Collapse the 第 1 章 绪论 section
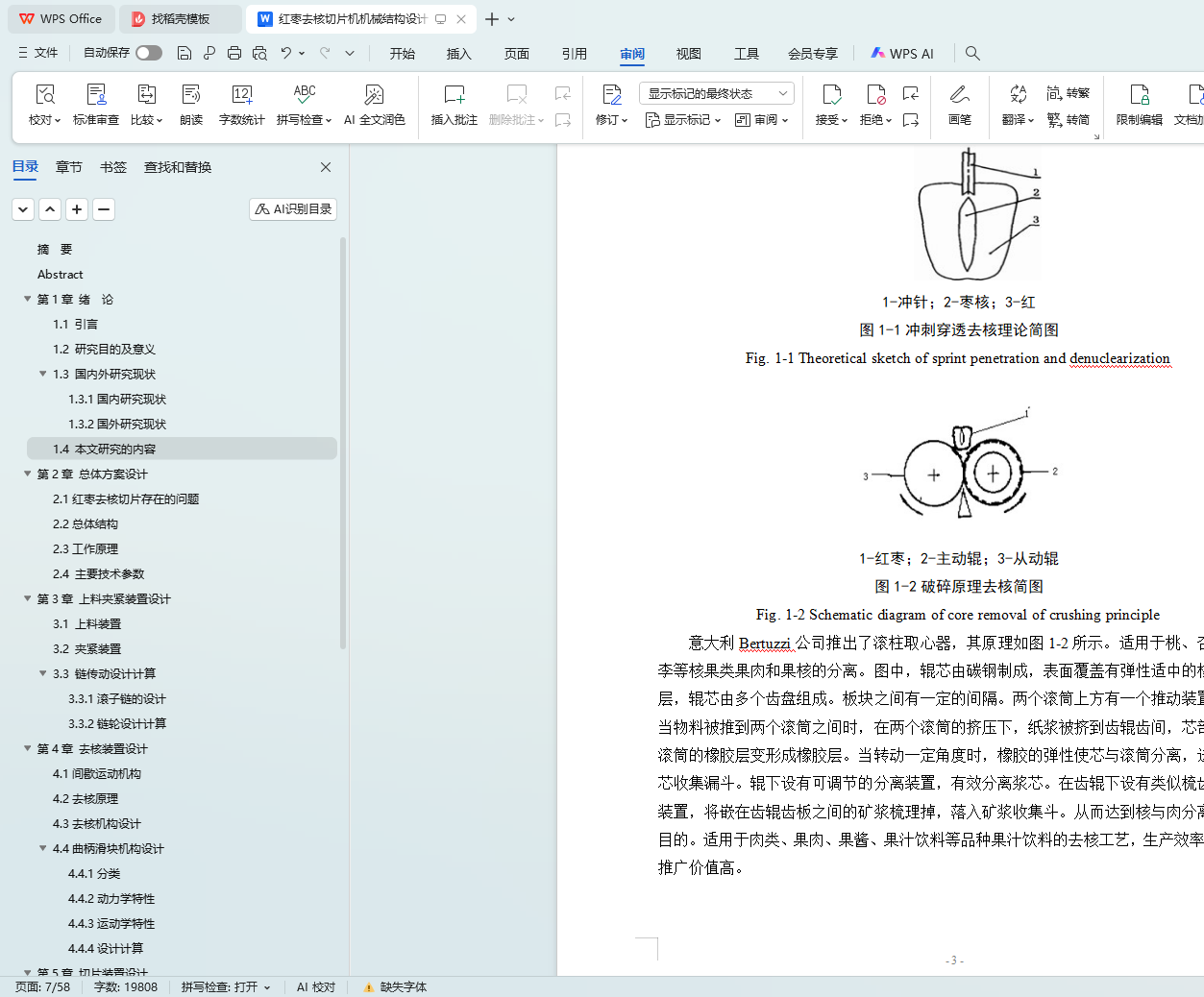Image resolution: width=1204 pixels, height=997 pixels. 28,300
